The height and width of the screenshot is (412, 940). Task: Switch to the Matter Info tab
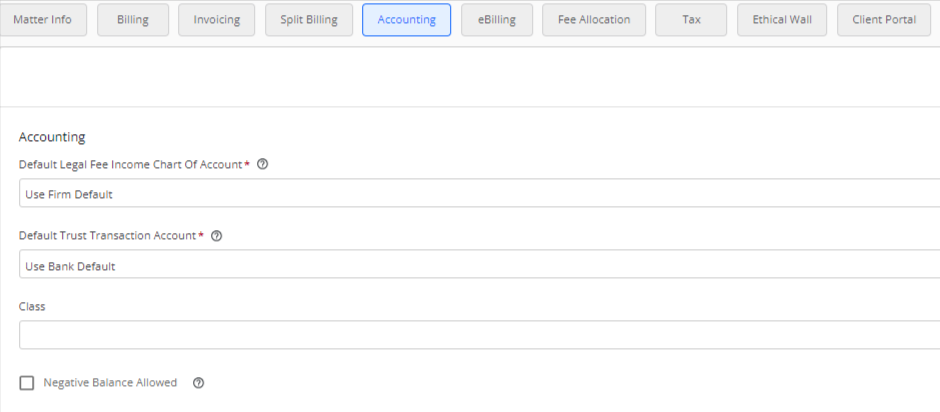coord(43,20)
